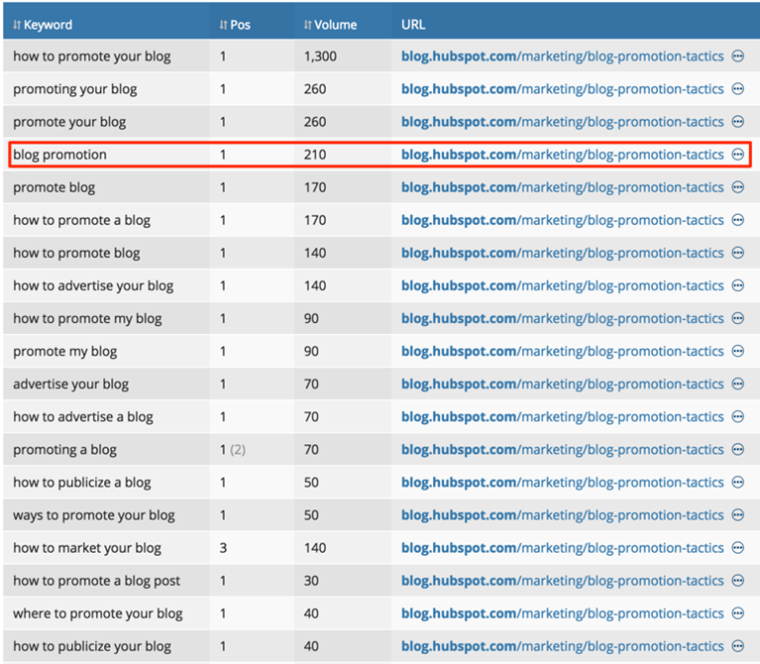Open the hubspot URL in 'promote blog' row
The width and height of the screenshot is (760, 664).
click(x=562, y=187)
